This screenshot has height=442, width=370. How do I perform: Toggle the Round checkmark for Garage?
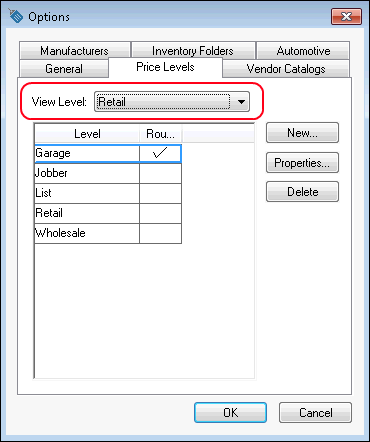[160, 153]
